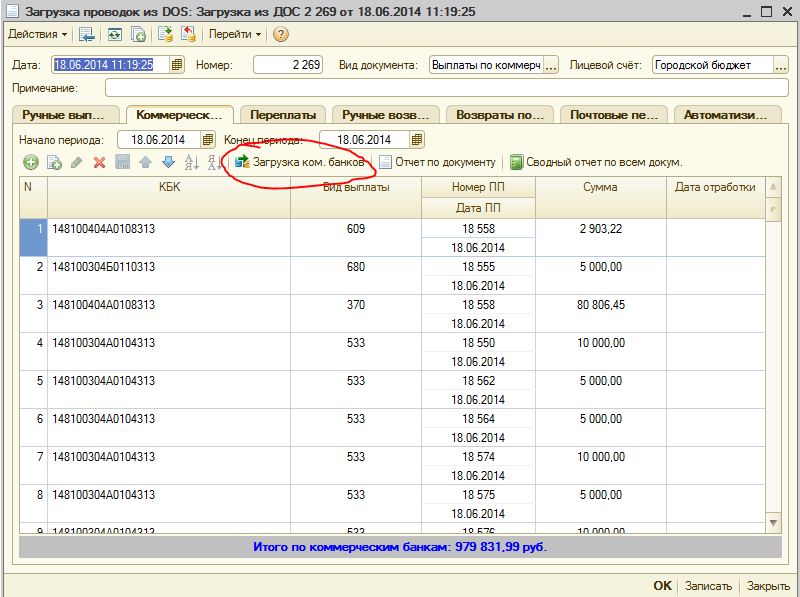The width and height of the screenshot is (800, 597).
Task: Open help via the question mark icon
Action: click(281, 34)
